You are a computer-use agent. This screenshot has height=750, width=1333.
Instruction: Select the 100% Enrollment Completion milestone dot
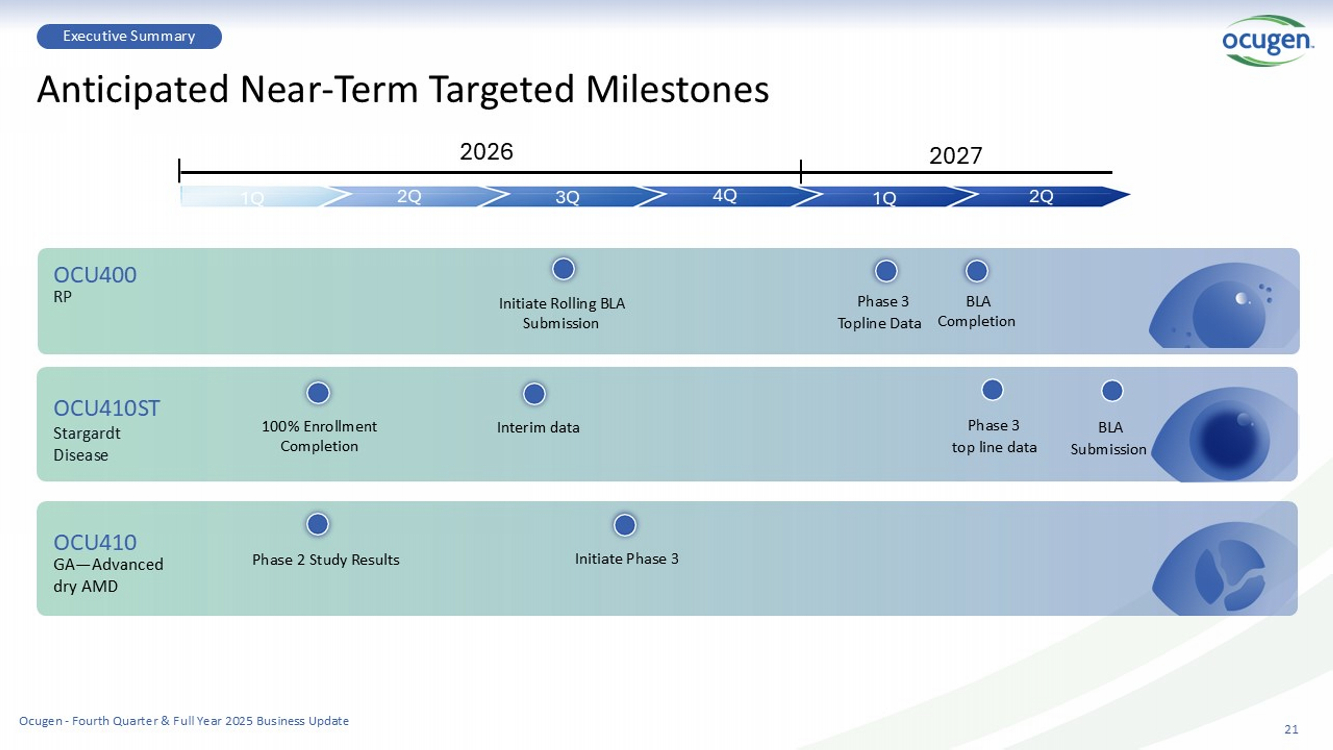[x=318, y=393]
